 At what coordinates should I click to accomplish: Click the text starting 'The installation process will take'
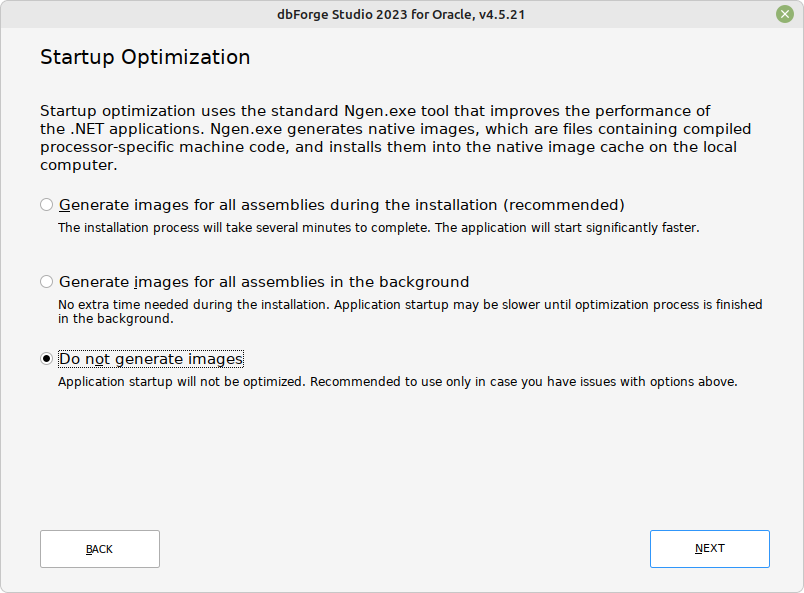click(x=378, y=228)
